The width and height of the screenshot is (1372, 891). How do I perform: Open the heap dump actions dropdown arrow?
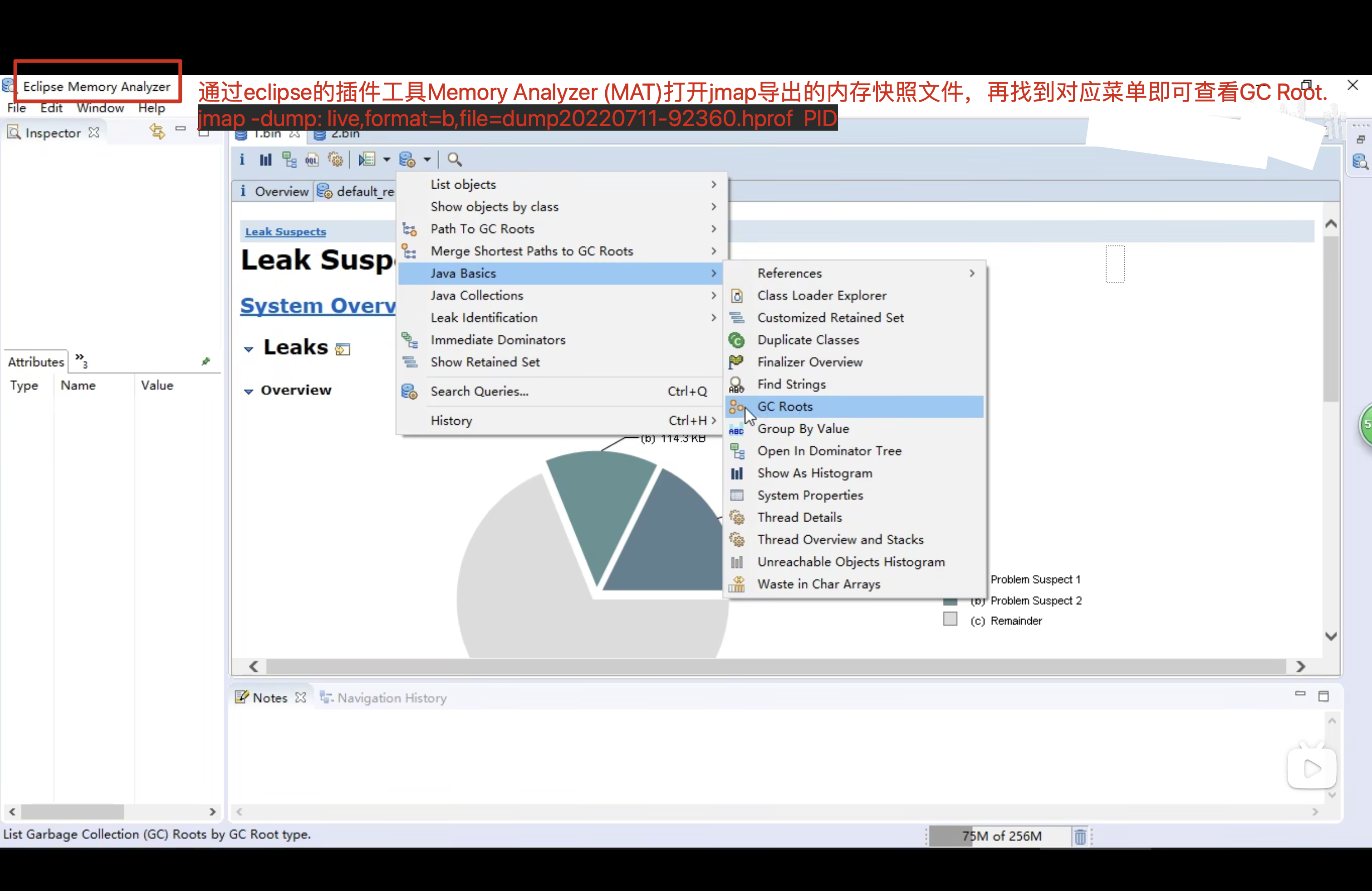pos(428,160)
